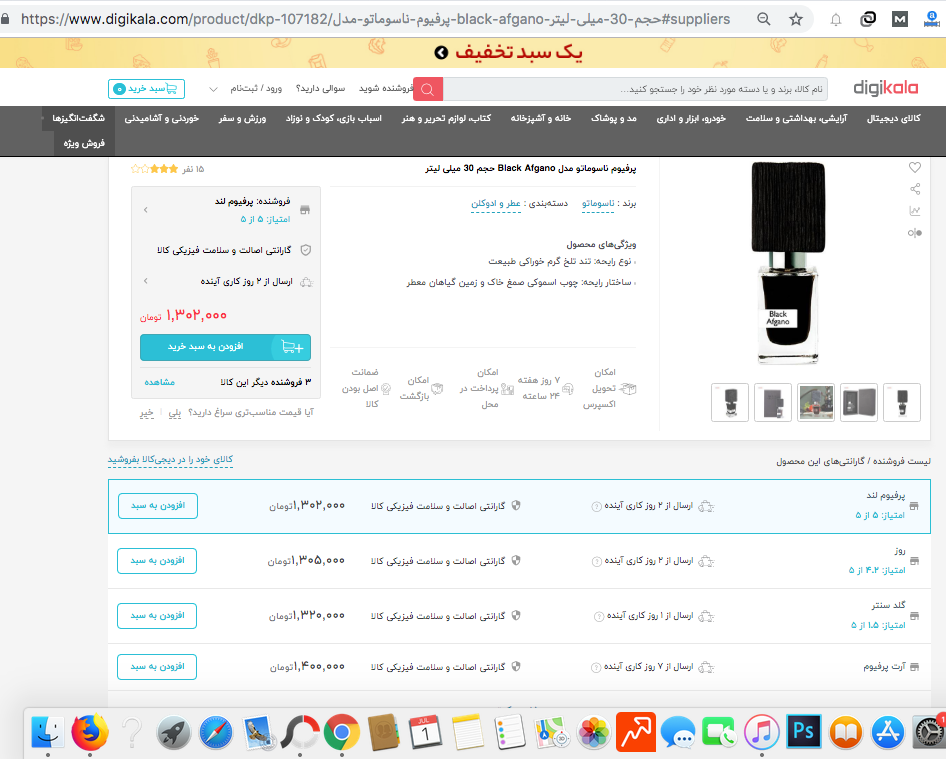Click the سبد خرید cart button in header
This screenshot has height=759, width=946.
tap(147, 89)
